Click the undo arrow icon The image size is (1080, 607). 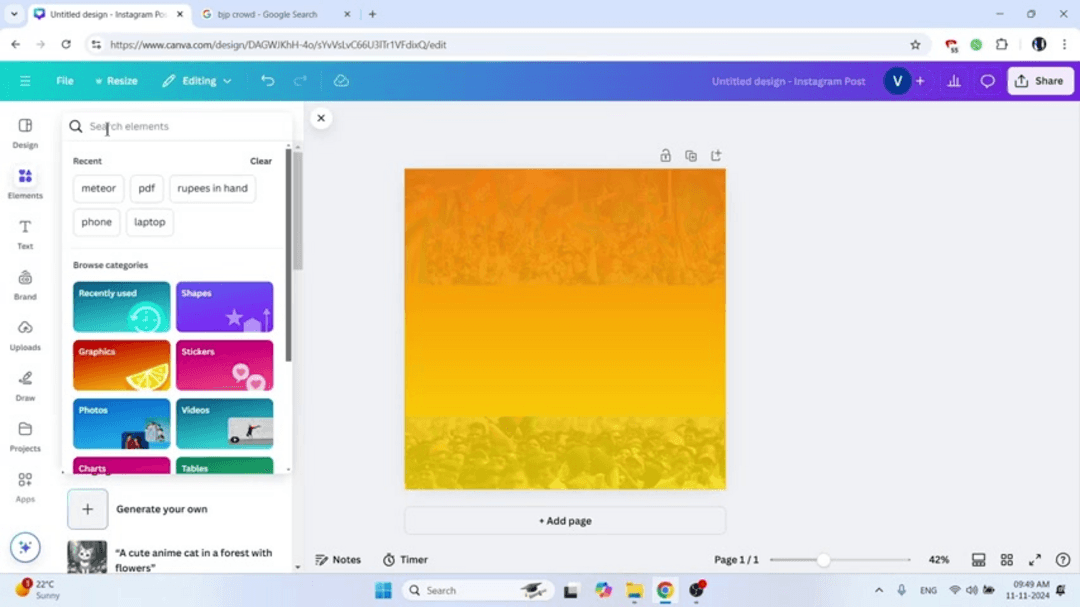(x=267, y=81)
